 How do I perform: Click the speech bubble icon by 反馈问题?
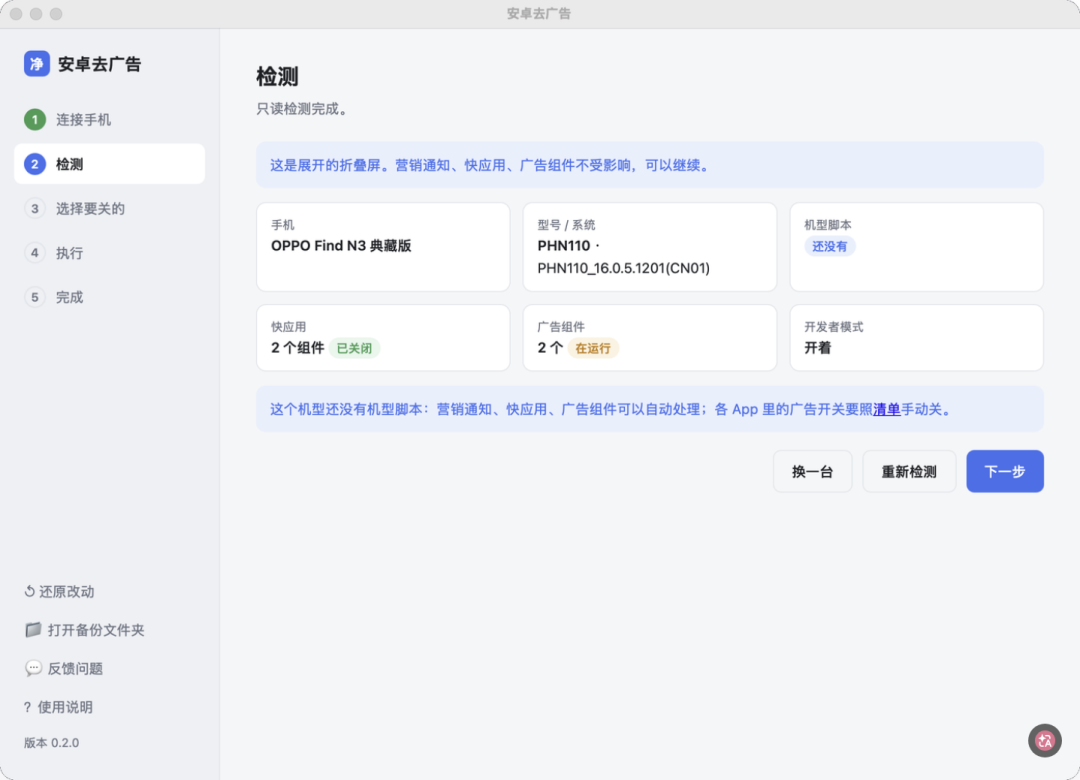point(32,668)
